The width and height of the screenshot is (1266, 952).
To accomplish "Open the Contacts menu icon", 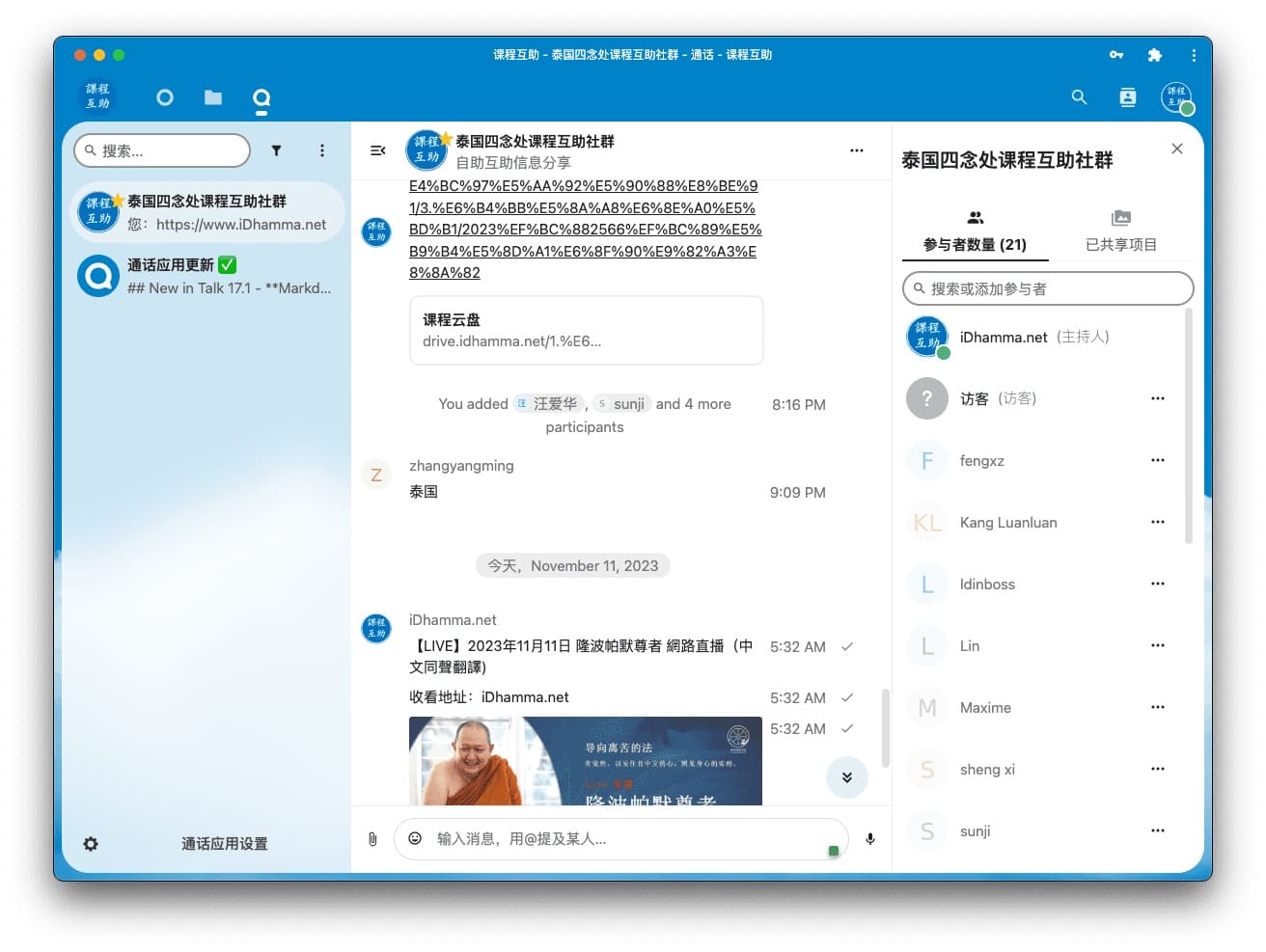I will [x=1128, y=96].
